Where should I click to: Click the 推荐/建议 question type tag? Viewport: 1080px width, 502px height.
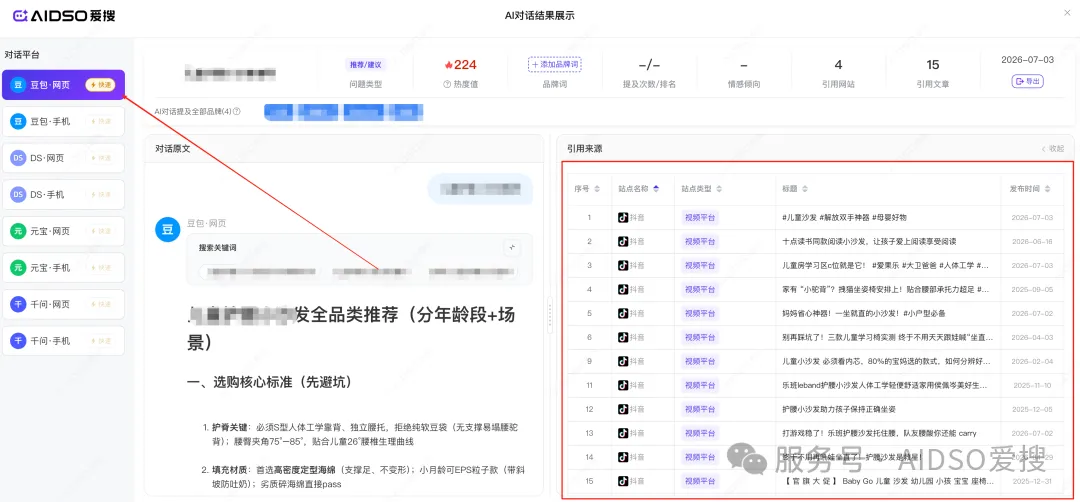(x=365, y=65)
